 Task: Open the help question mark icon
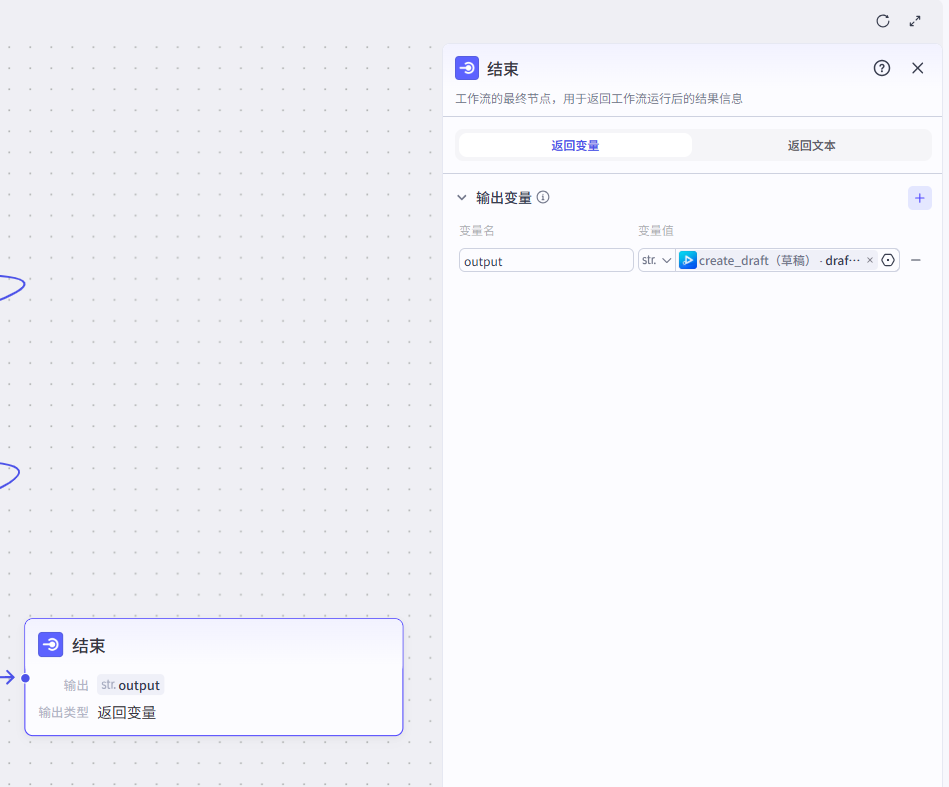pyautogui.click(x=881, y=68)
